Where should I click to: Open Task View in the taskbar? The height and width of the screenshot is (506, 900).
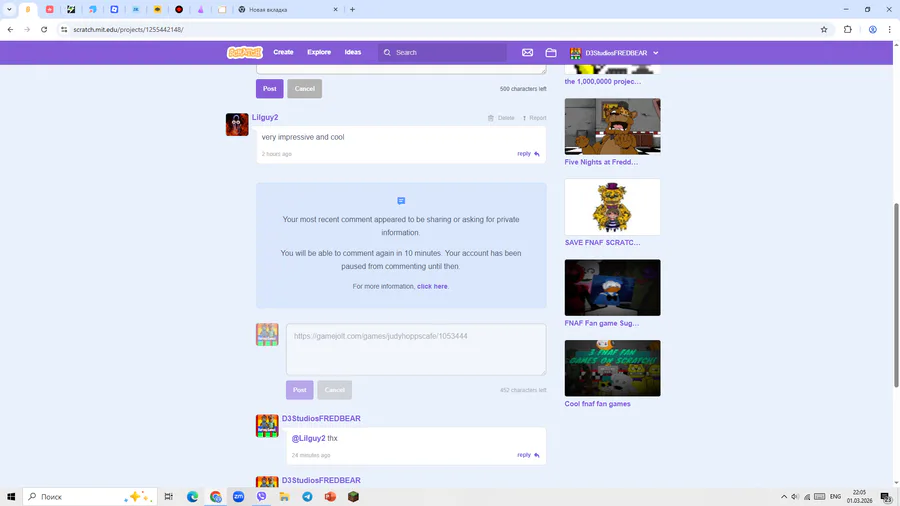(x=169, y=496)
